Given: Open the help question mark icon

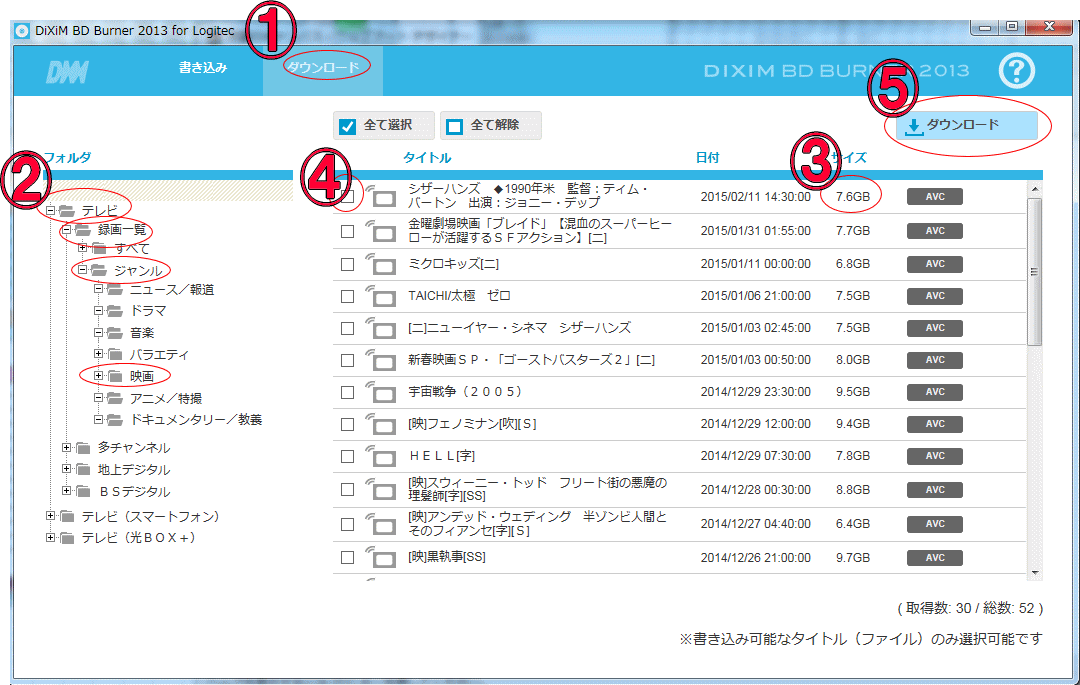Looking at the screenshot, I should 1017,70.
